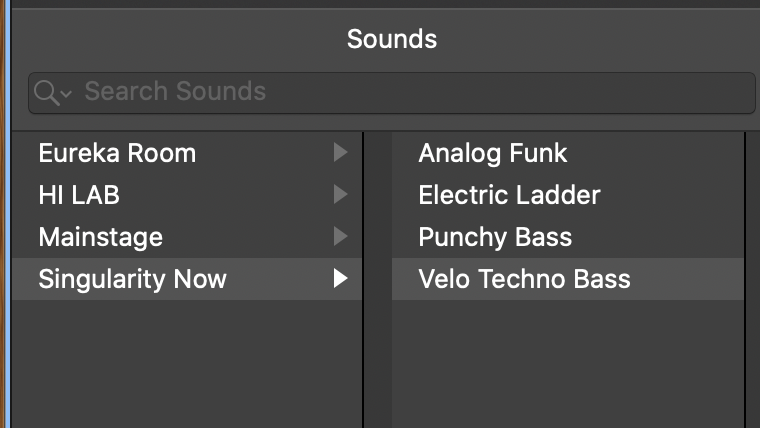Click empty space below Singularity Now
760x428 pixels.
pos(187,360)
